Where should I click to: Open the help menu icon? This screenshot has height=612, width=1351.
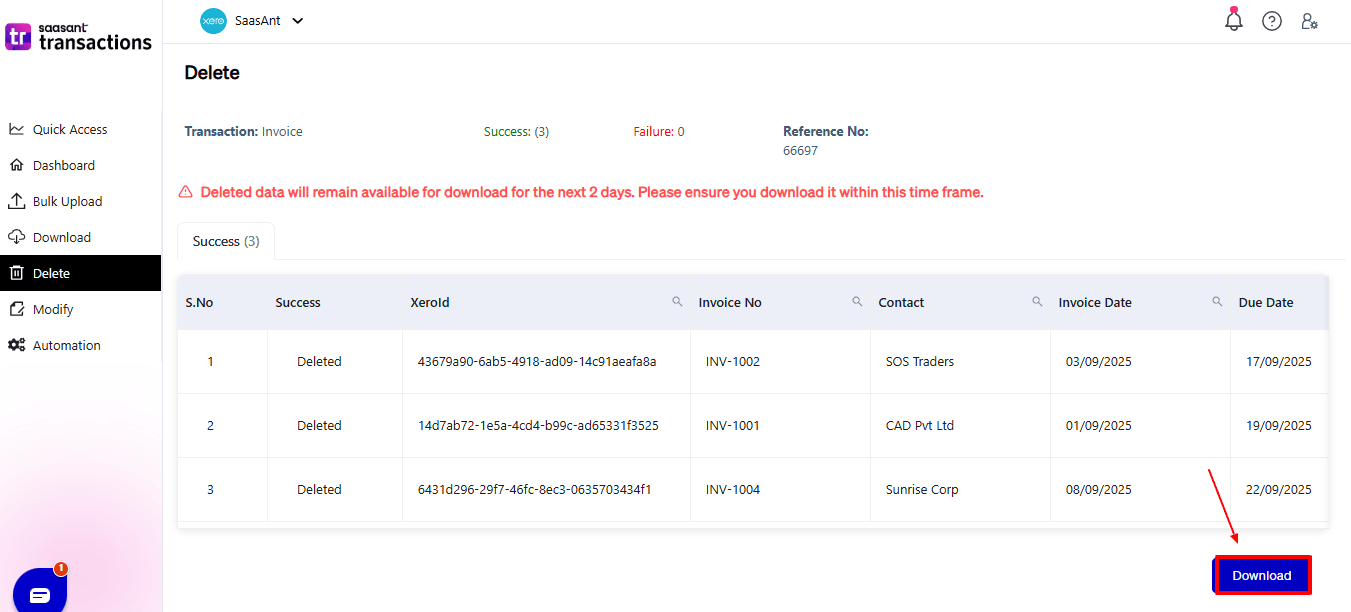coord(1271,20)
